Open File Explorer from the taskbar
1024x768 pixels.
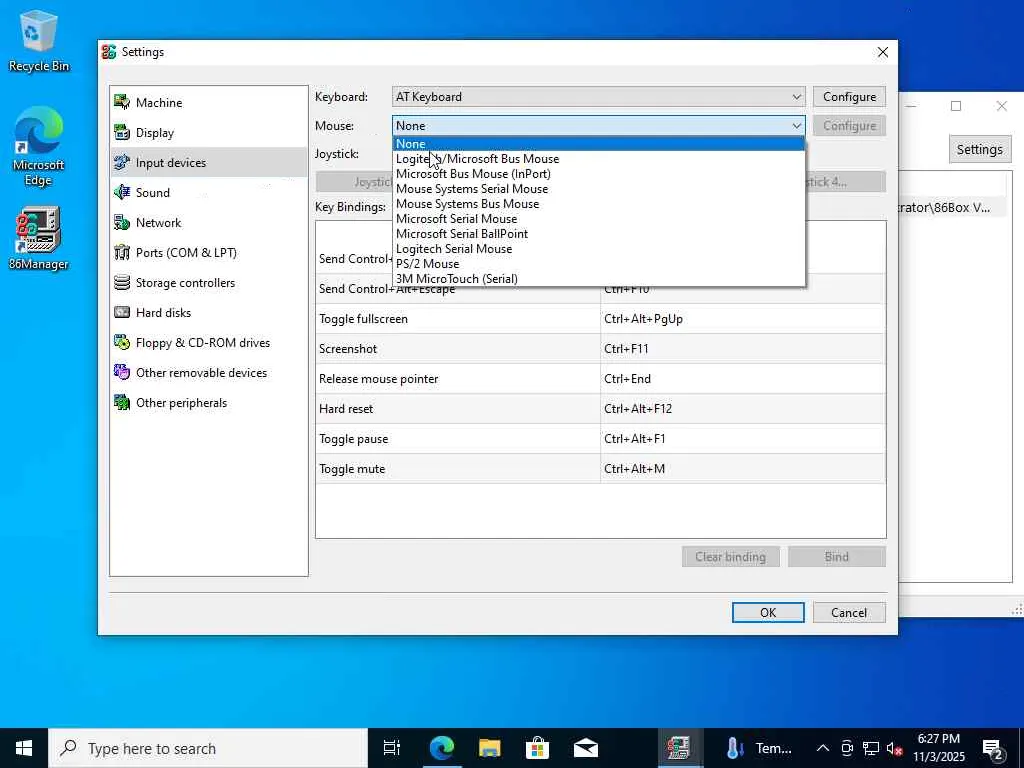pos(489,748)
